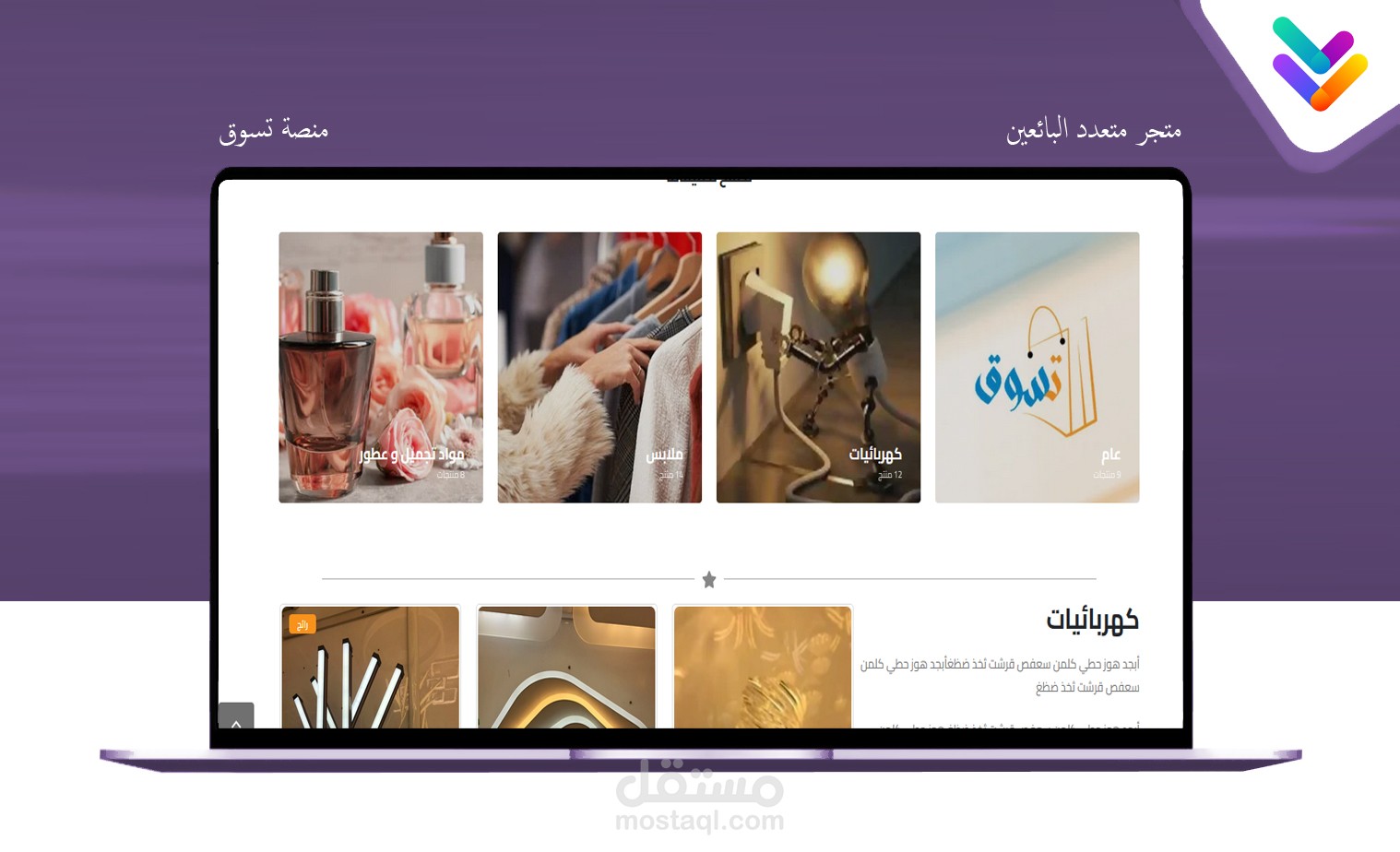Open the مواد تجميل و عطور category
The width and height of the screenshot is (1400, 852).
pyautogui.click(x=381, y=367)
